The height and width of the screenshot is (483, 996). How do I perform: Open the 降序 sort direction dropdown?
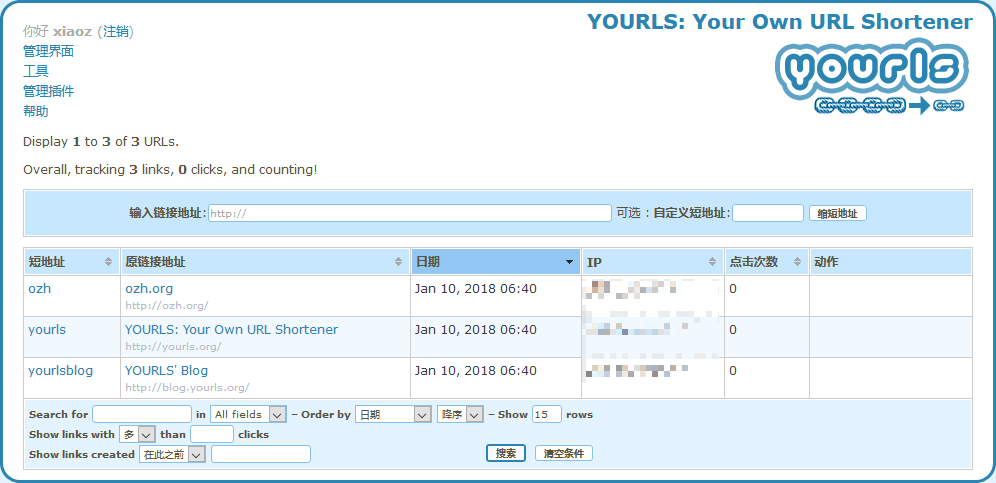point(461,414)
